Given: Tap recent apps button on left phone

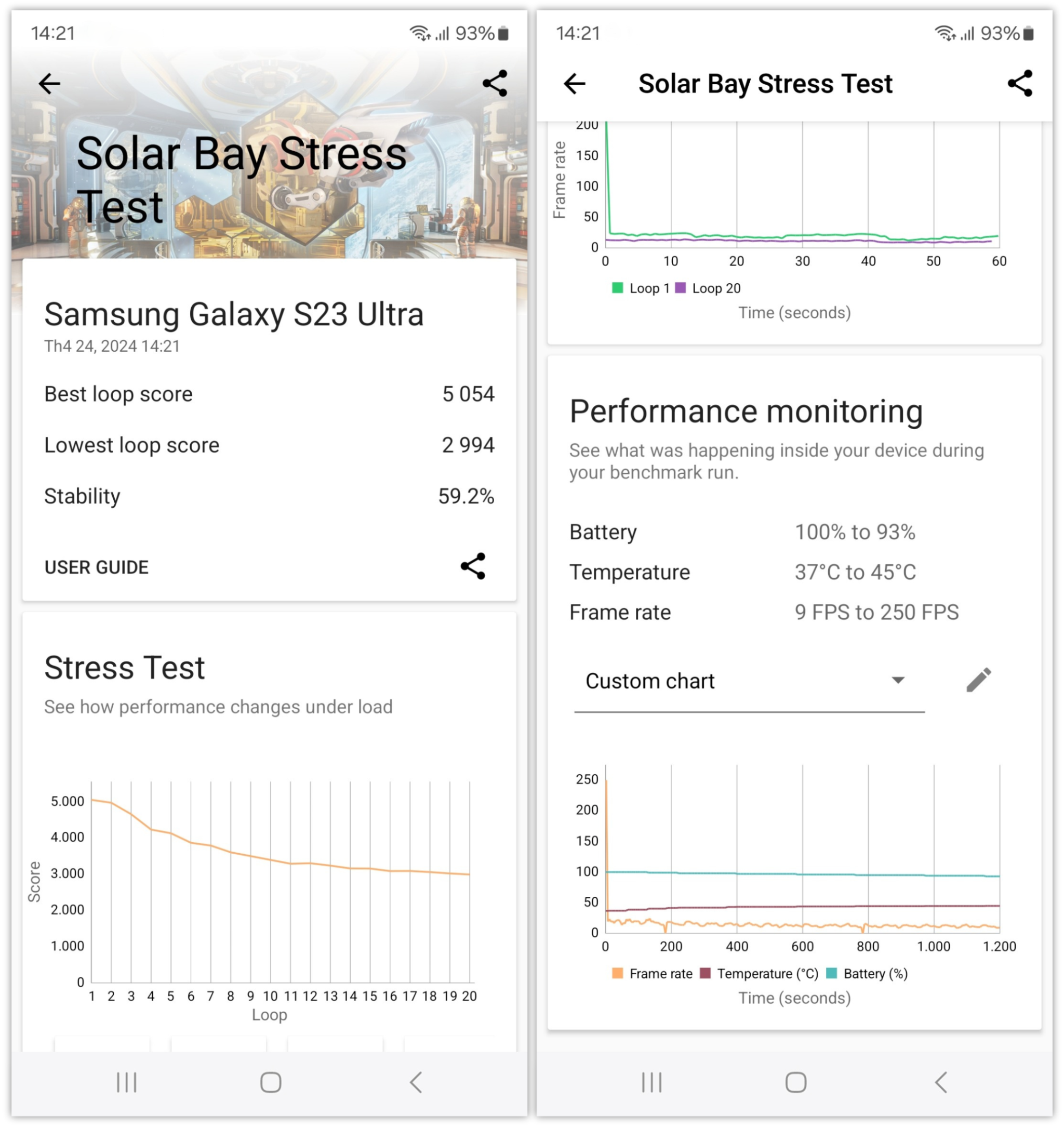Looking at the screenshot, I should tap(126, 1082).
